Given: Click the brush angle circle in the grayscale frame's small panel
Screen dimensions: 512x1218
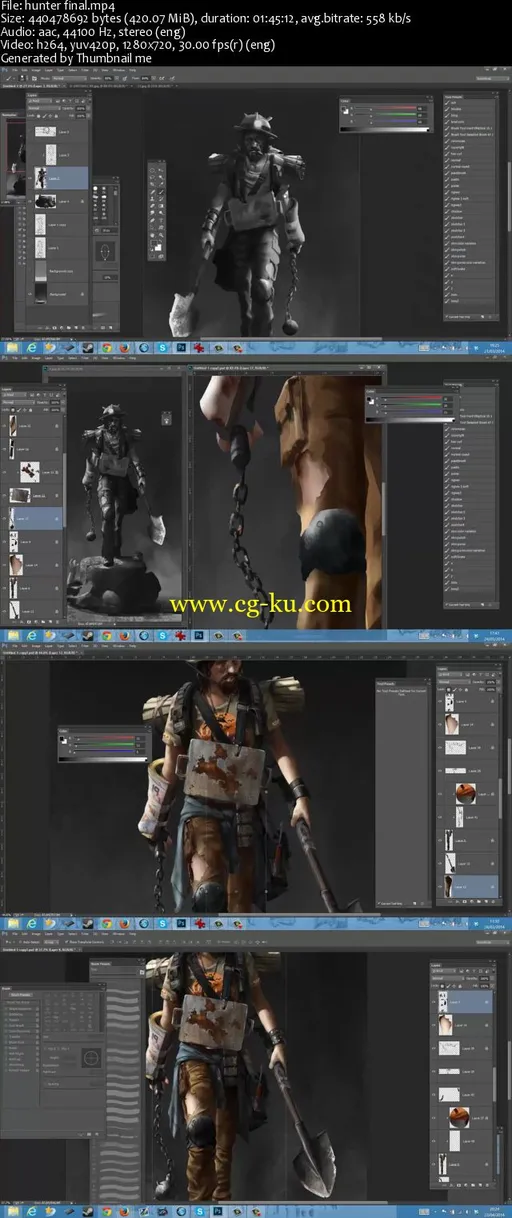Looking at the screenshot, I should point(105,251).
